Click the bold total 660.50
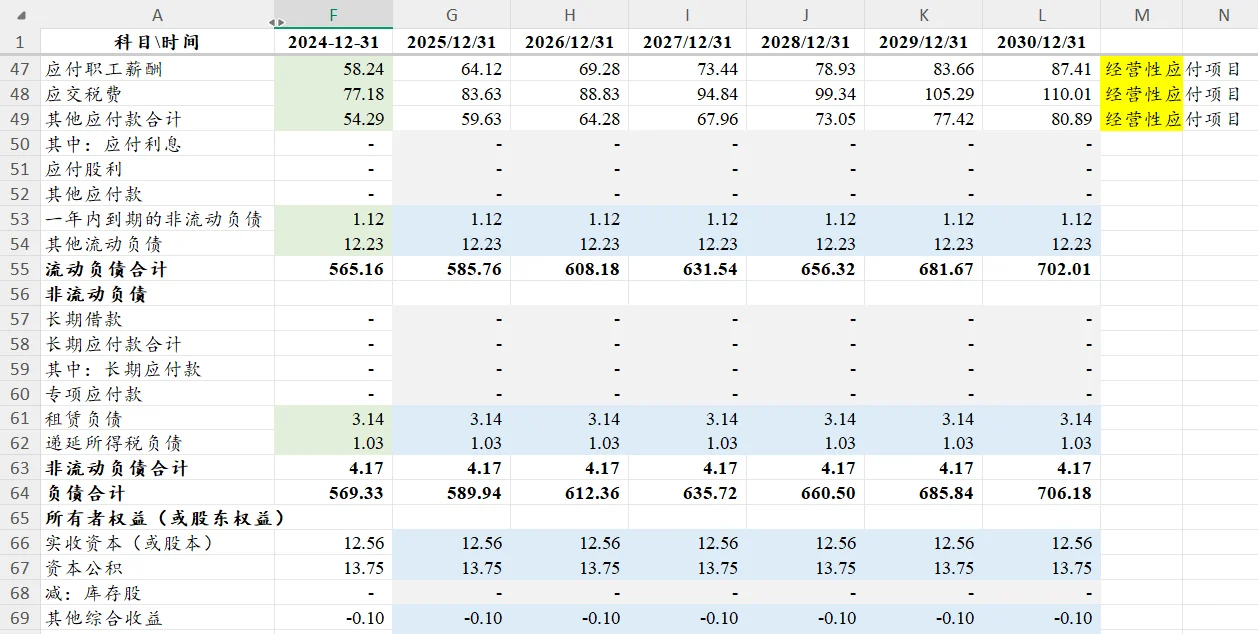This screenshot has width=1258, height=634. (x=805, y=493)
